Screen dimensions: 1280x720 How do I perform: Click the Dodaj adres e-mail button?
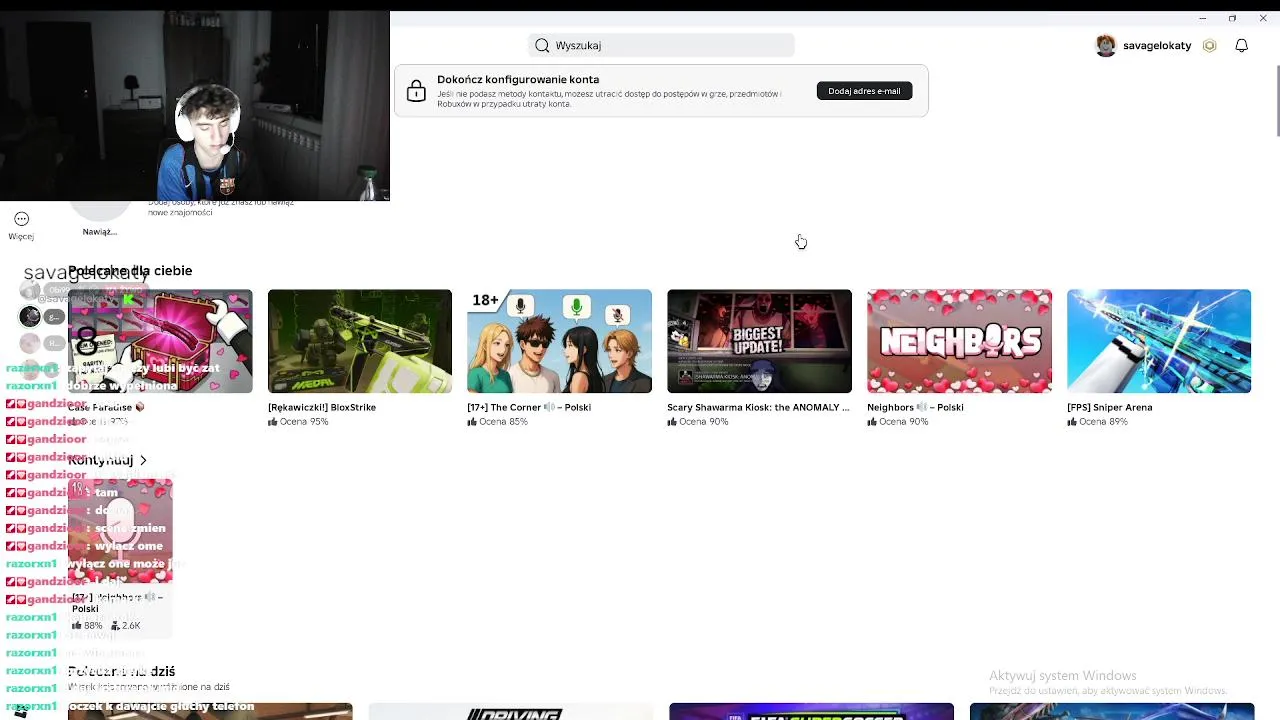[x=864, y=91]
